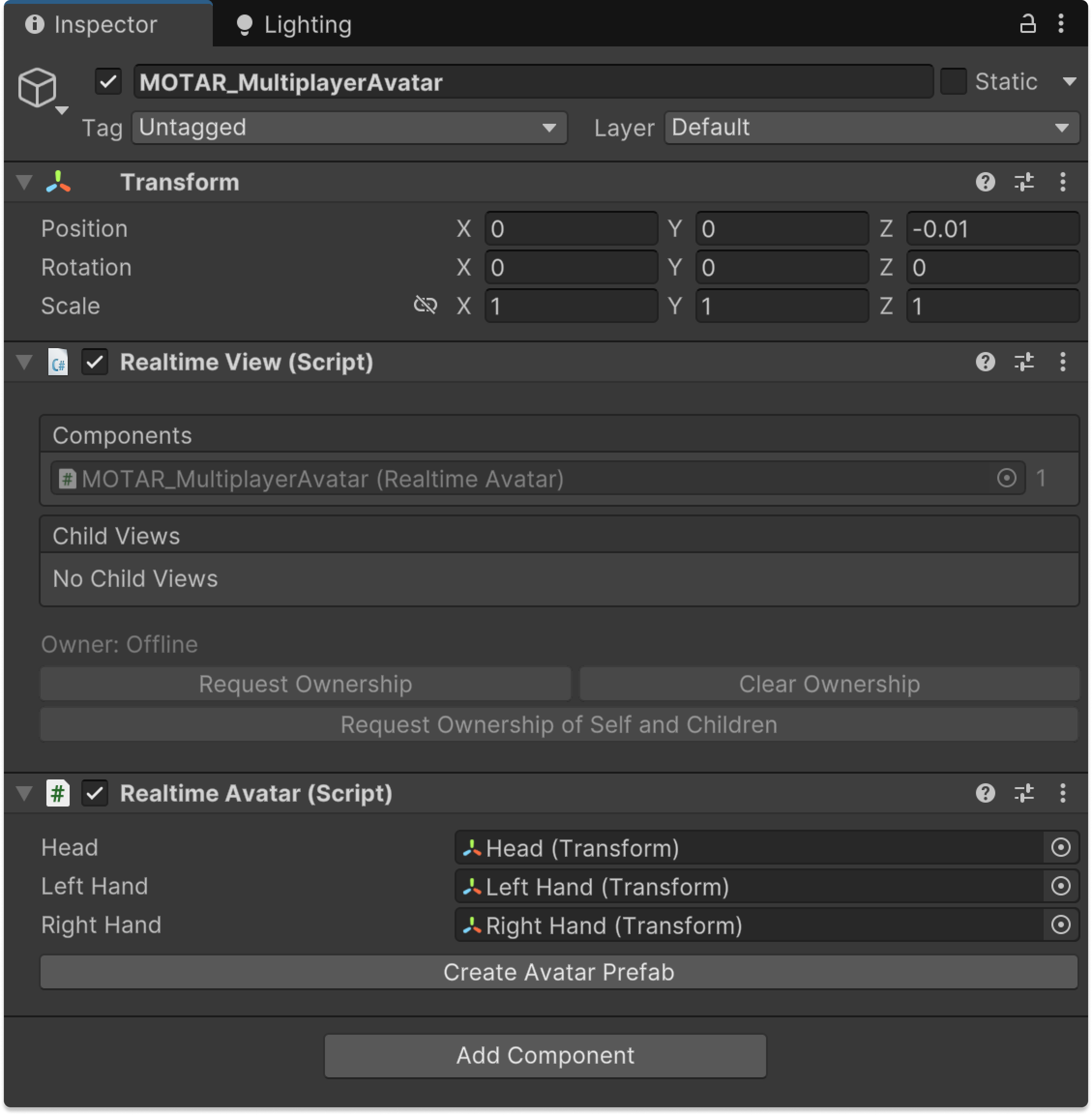Click object picker for Head field

(x=1061, y=847)
